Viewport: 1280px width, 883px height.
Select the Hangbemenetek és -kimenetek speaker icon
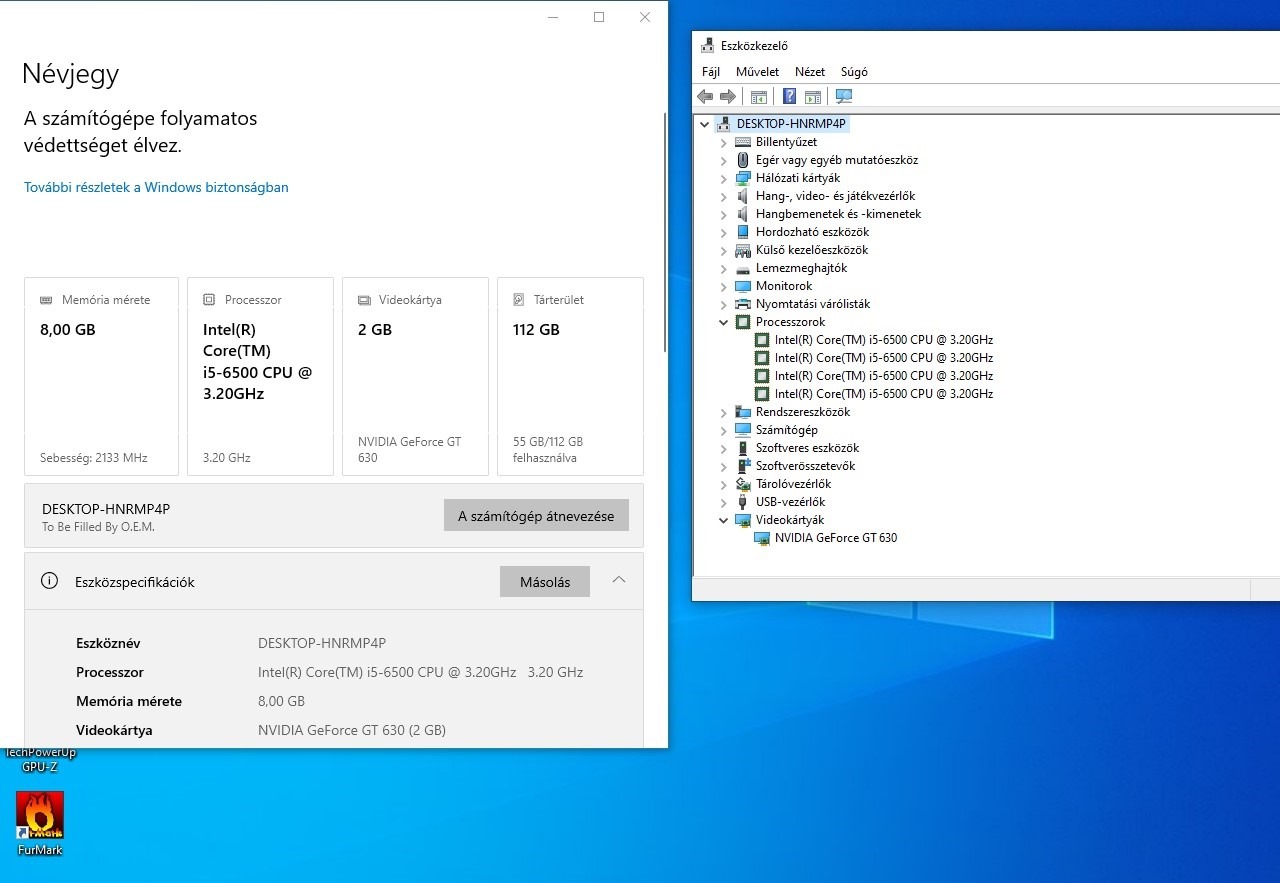click(x=743, y=214)
